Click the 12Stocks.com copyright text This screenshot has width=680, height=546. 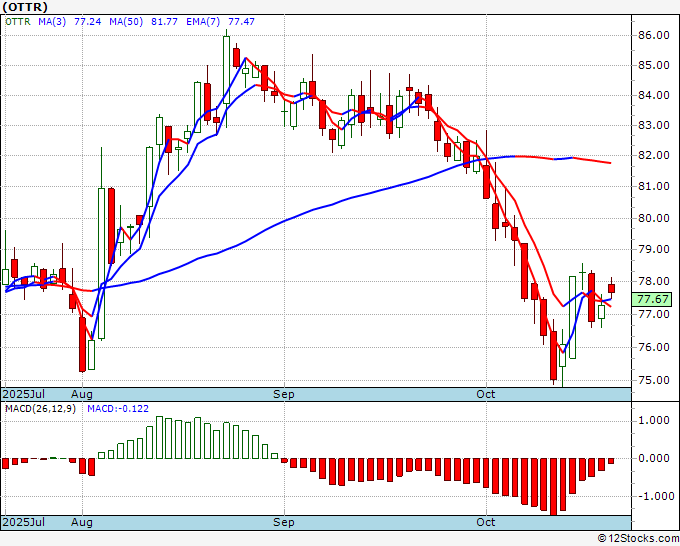638,538
